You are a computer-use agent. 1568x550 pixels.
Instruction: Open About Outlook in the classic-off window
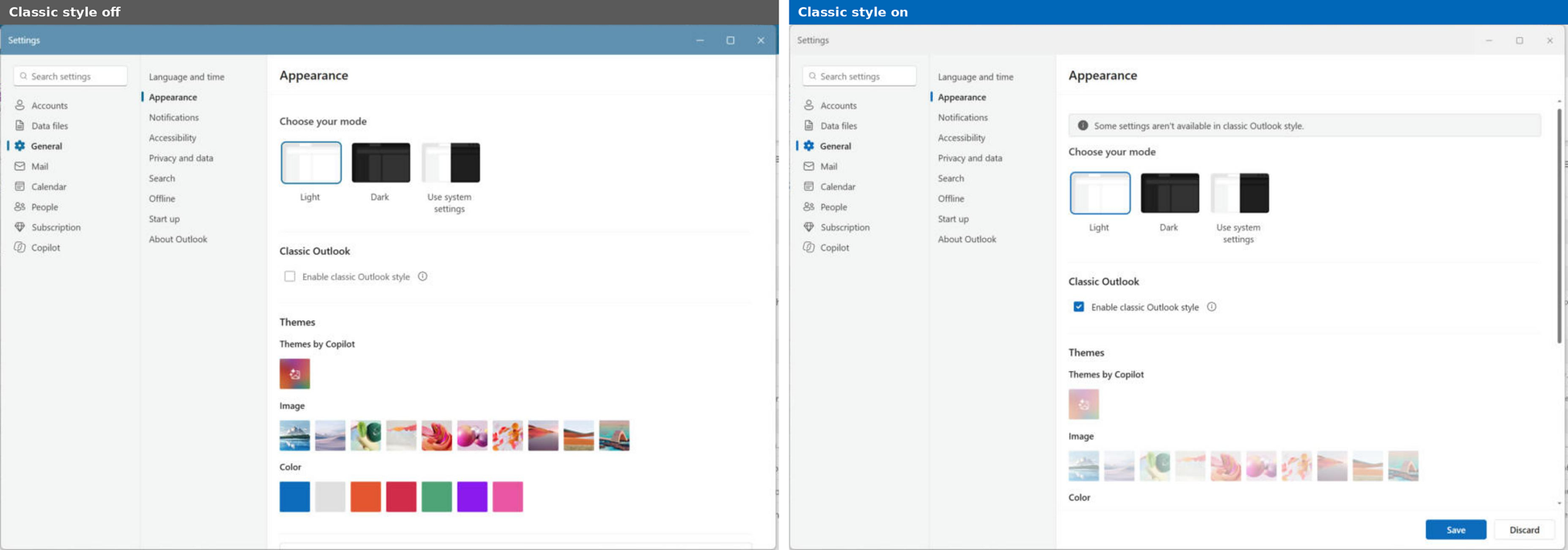pyautogui.click(x=178, y=239)
